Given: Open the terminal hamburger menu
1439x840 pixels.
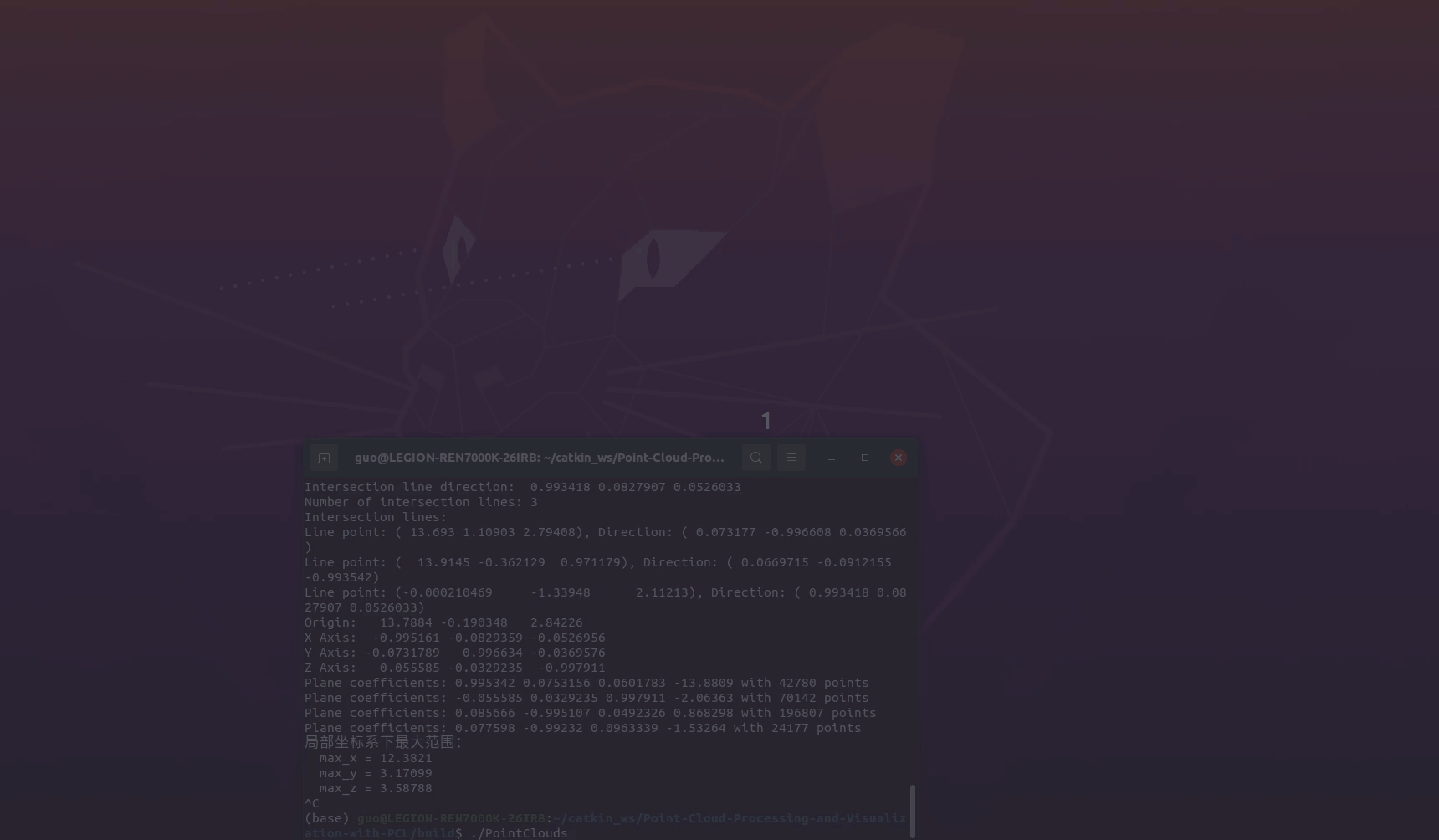Looking at the screenshot, I should (791, 458).
